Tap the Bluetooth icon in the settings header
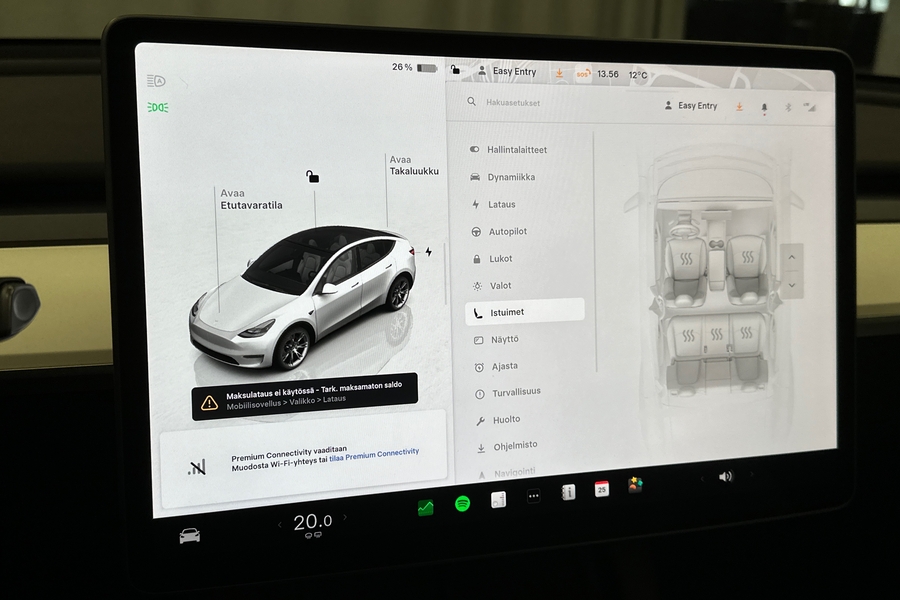The width and height of the screenshot is (900, 600). pyautogui.click(x=786, y=105)
